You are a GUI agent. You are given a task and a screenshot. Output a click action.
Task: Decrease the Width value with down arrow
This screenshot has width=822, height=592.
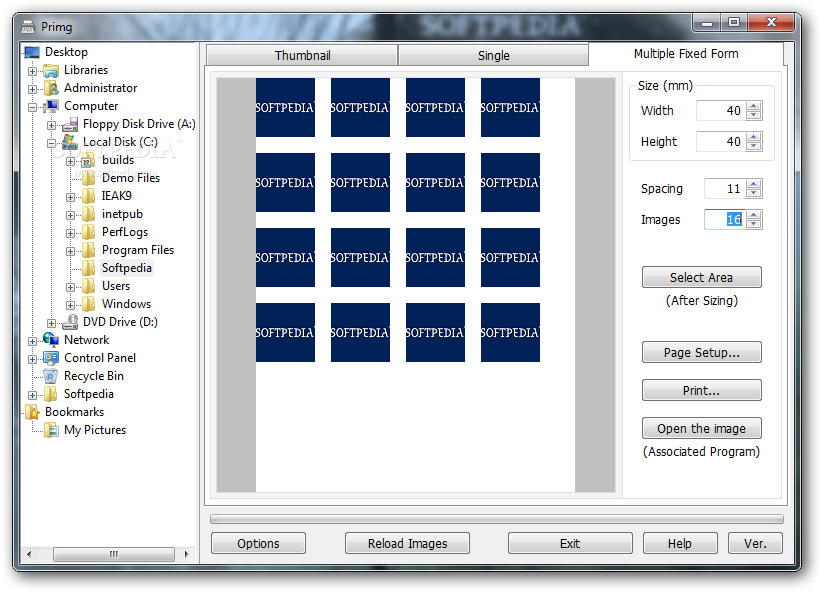coord(754,115)
